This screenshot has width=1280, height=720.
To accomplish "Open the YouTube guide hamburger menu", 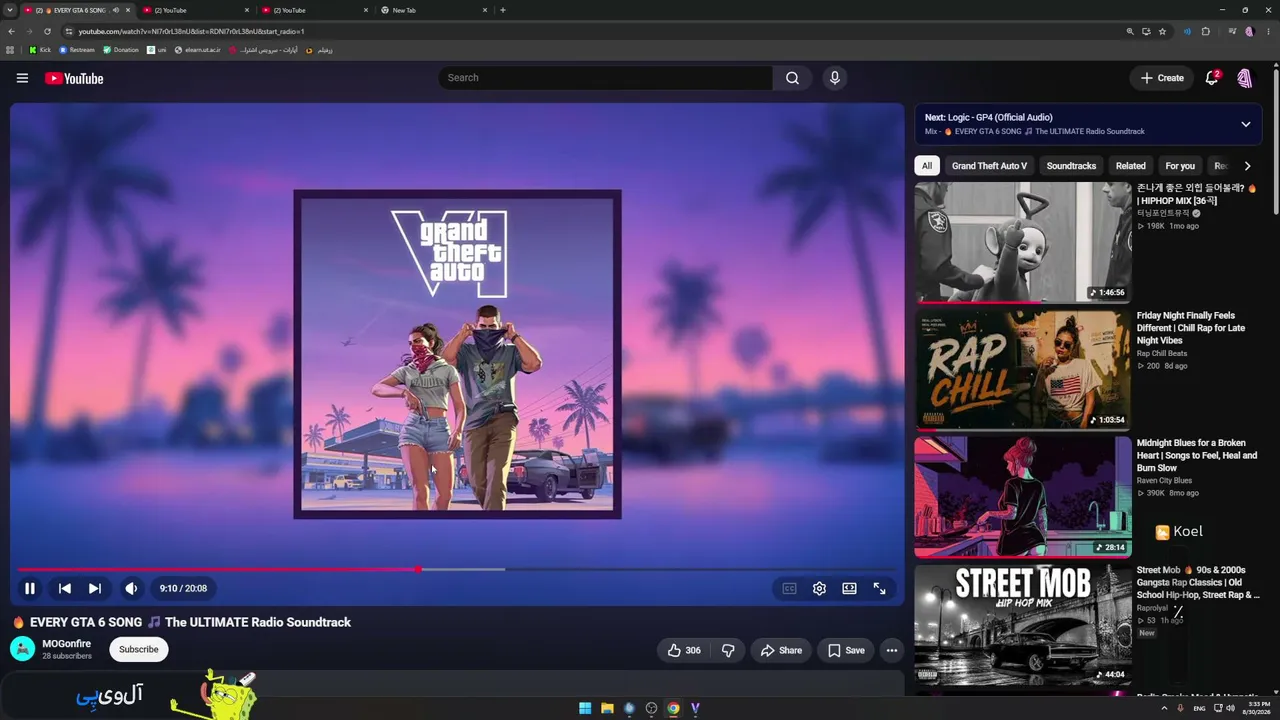I will [x=22, y=78].
